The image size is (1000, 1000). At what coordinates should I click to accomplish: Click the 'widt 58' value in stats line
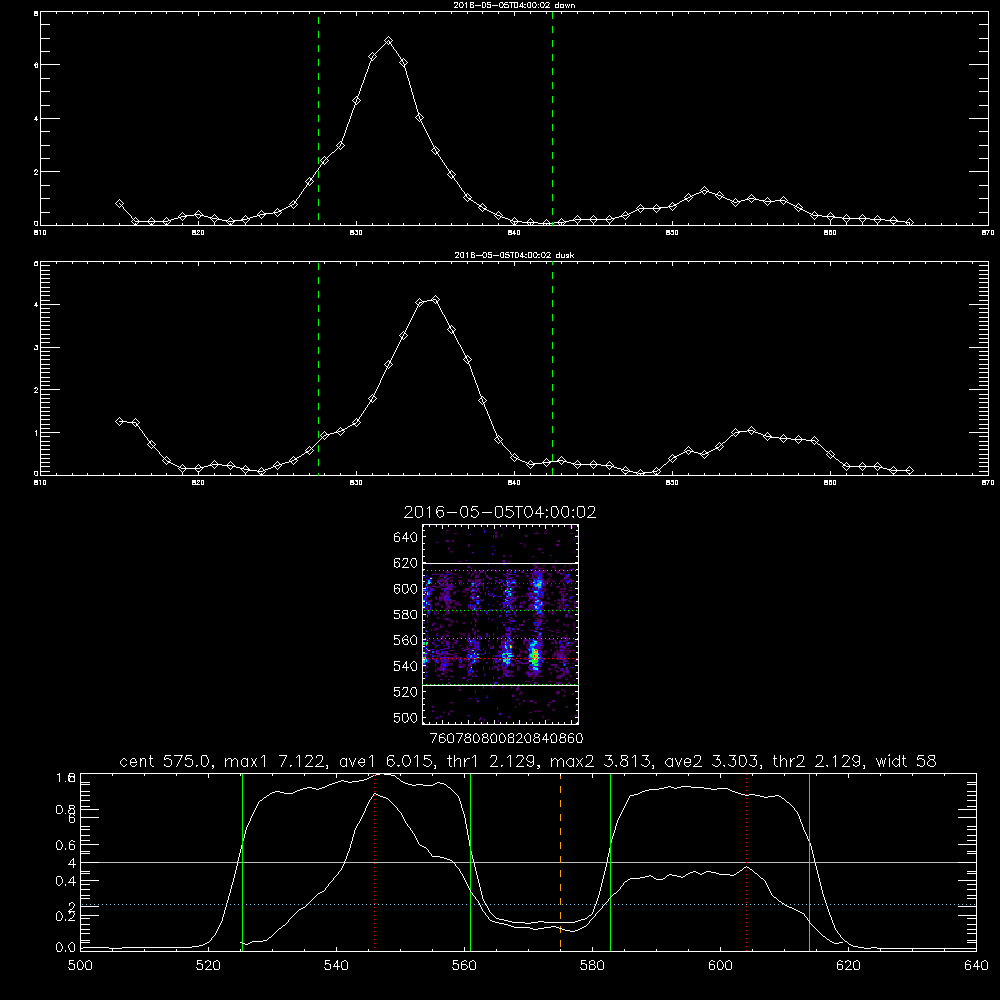pos(906,761)
